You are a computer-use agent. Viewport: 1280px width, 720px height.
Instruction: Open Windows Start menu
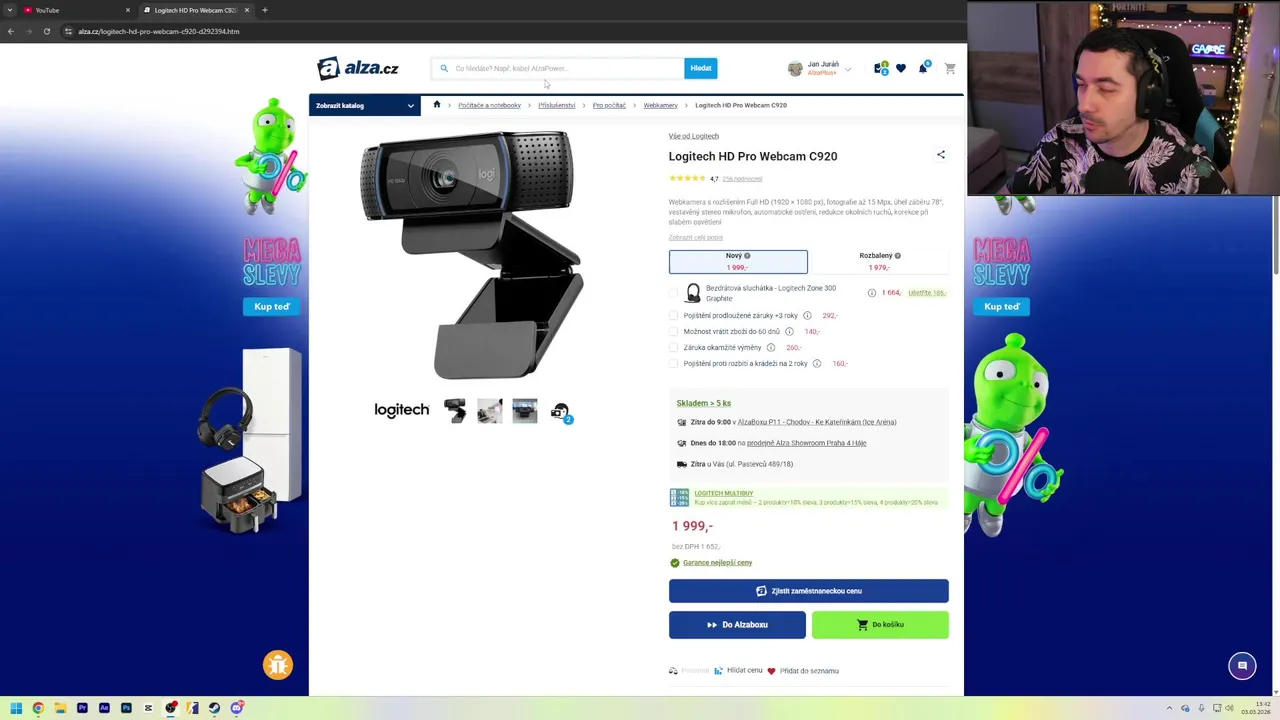pyautogui.click(x=16, y=708)
